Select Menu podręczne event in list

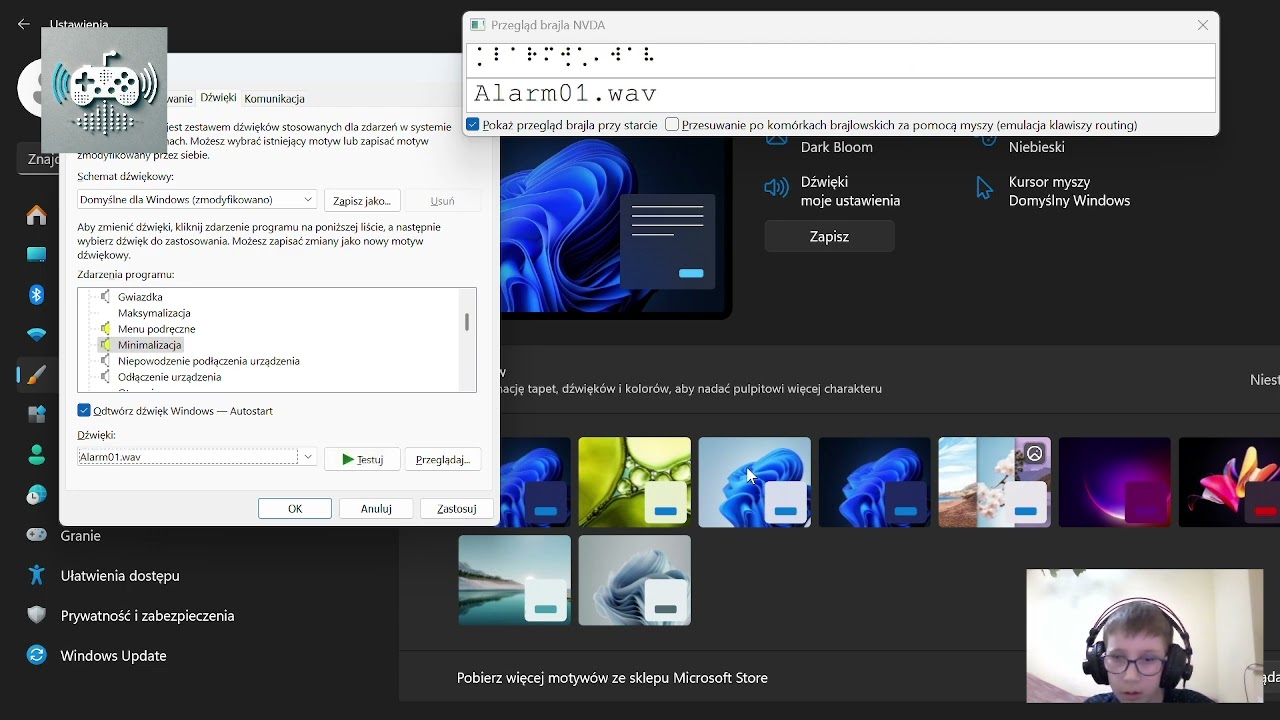[157, 329]
